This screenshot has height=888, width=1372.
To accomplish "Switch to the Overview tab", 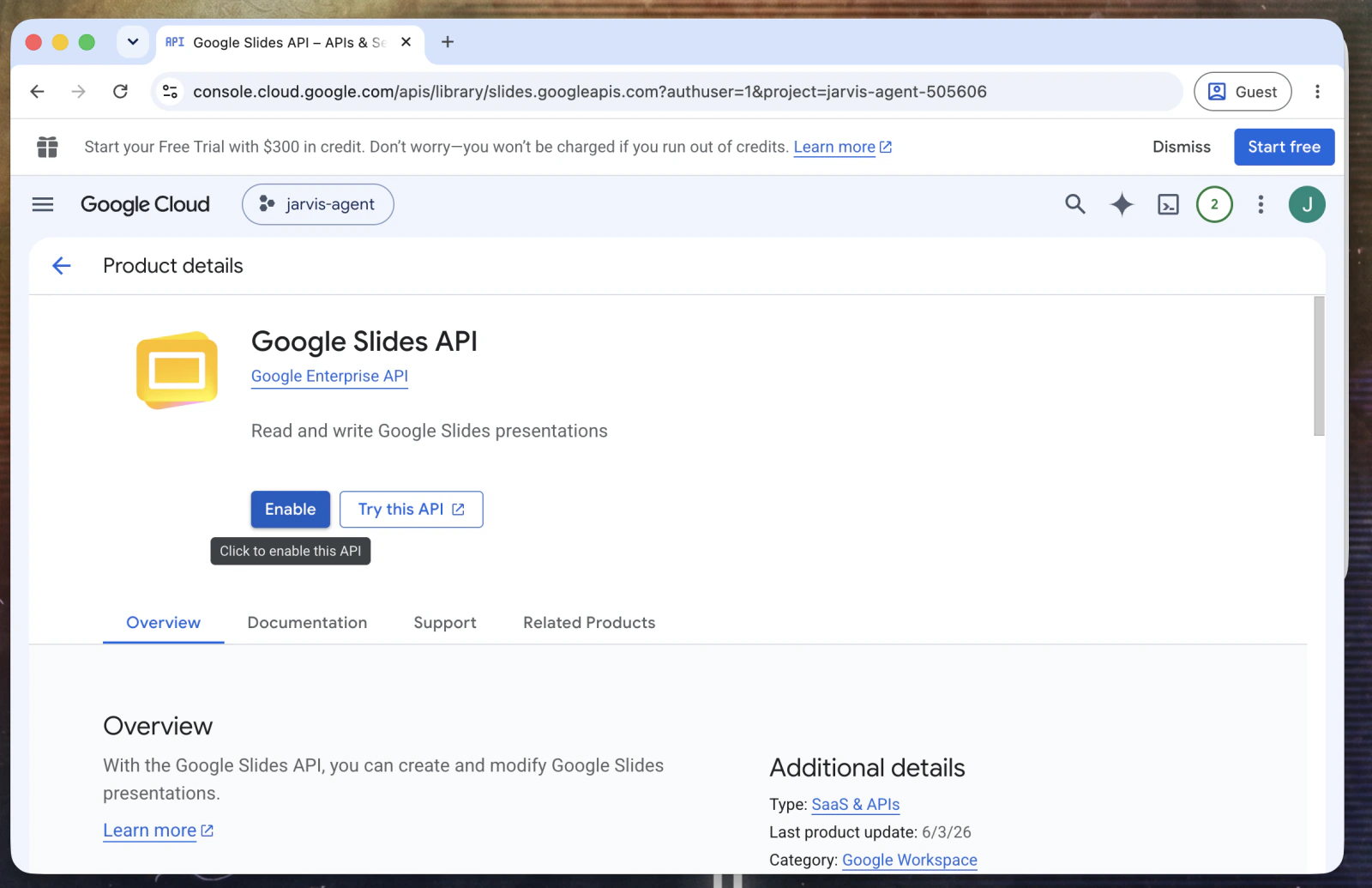I will click(163, 623).
